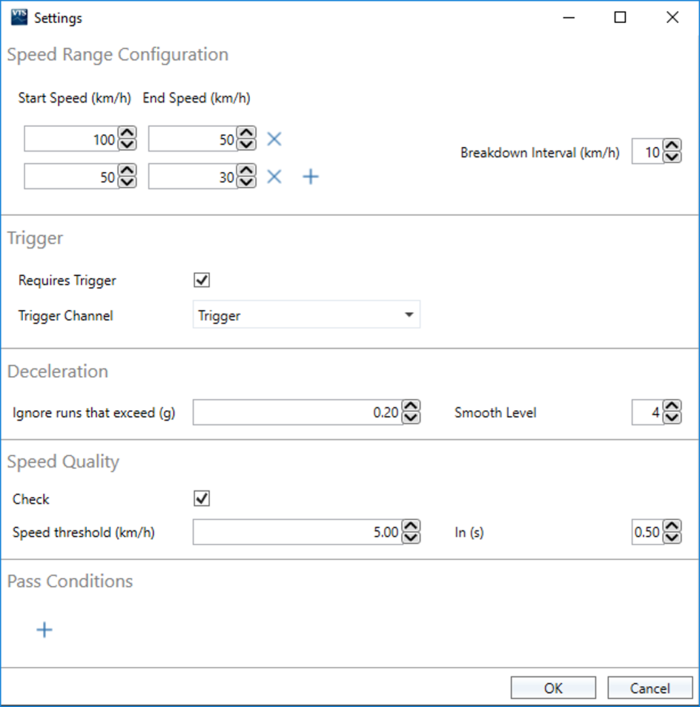Add a new pass condition
This screenshot has height=707, width=700.
point(44,630)
